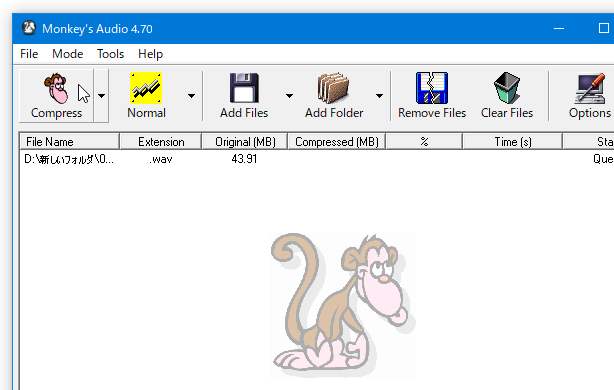Sort by the File Name column header
Screen dimensions: 614x390
[x=69, y=142]
